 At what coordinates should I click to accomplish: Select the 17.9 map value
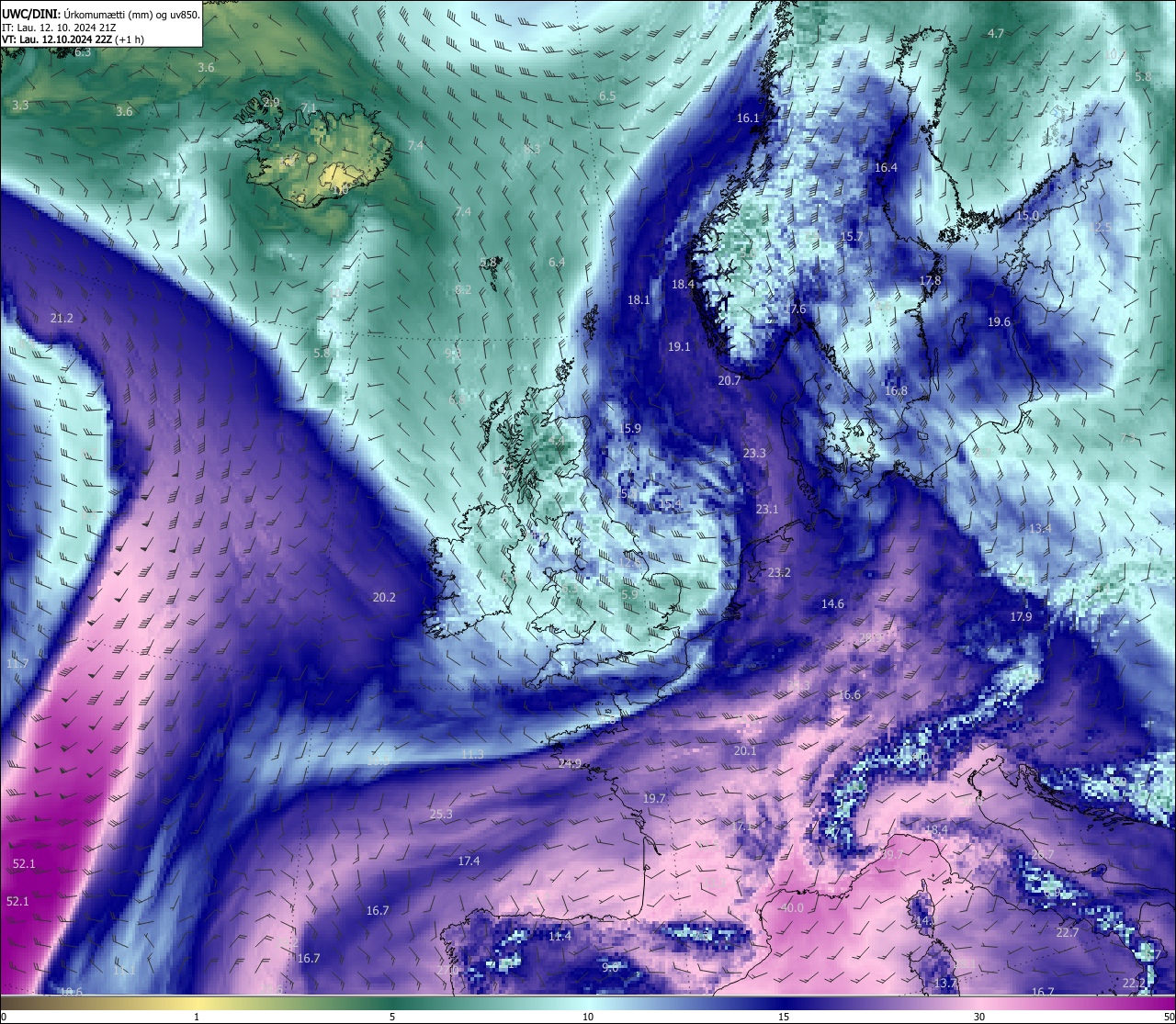click(1021, 616)
